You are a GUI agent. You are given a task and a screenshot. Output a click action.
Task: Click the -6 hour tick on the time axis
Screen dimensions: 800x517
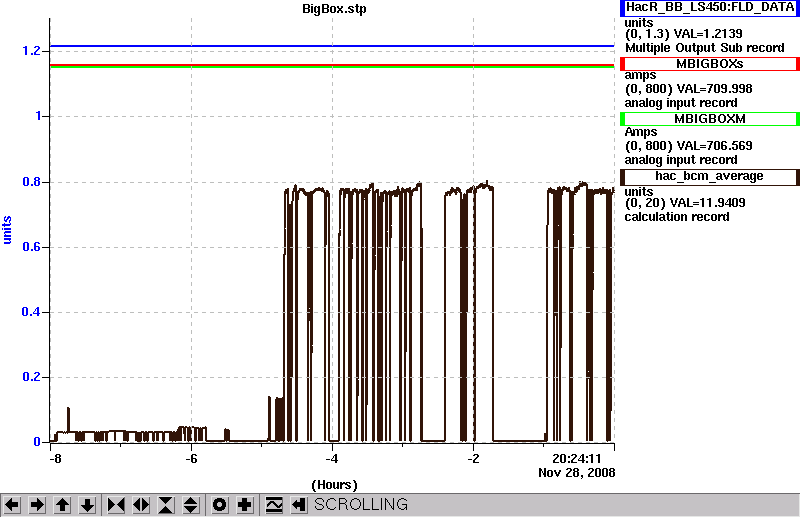(191, 459)
